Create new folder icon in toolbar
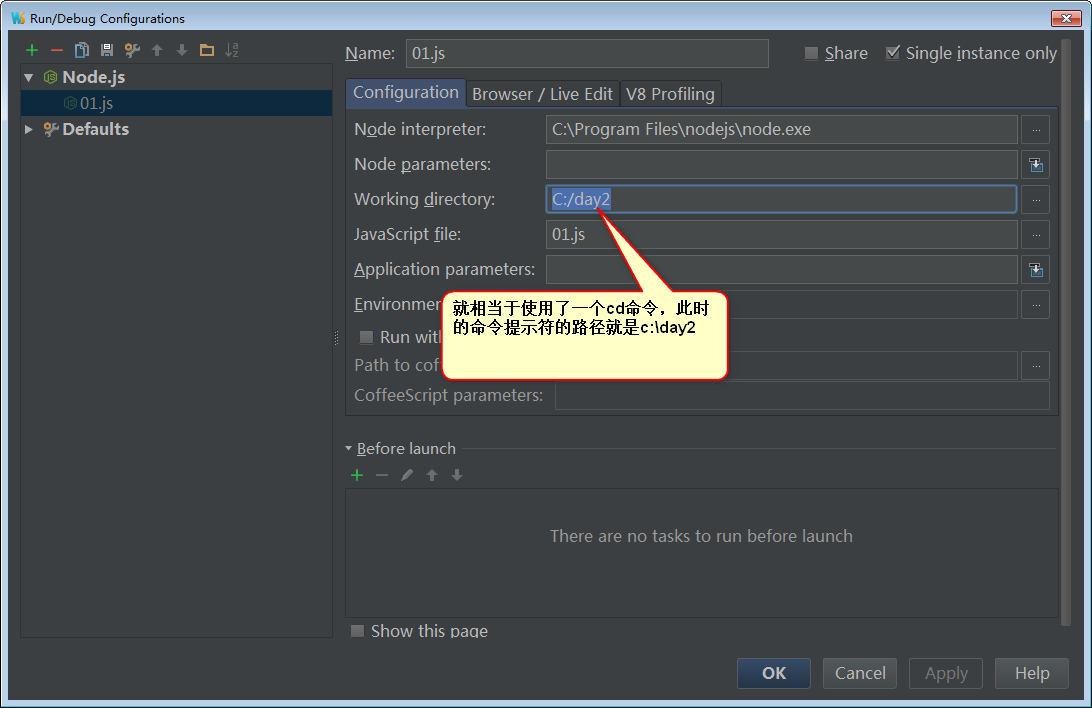The image size is (1092, 708). click(x=207, y=50)
